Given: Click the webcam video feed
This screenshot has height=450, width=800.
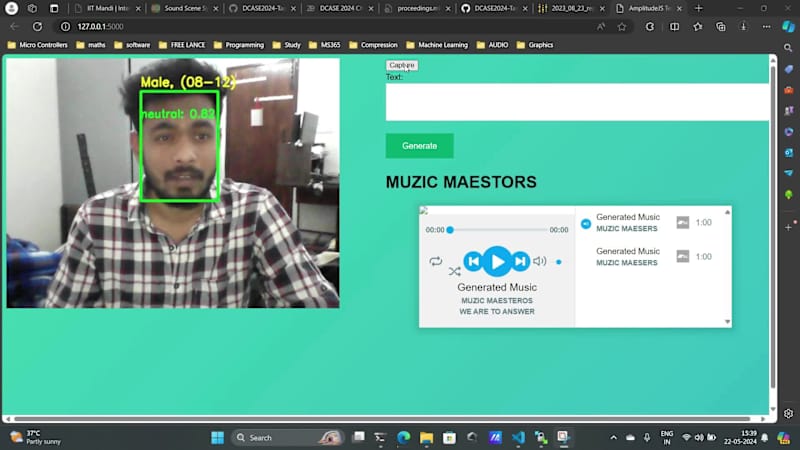Looking at the screenshot, I should pyautogui.click(x=173, y=183).
